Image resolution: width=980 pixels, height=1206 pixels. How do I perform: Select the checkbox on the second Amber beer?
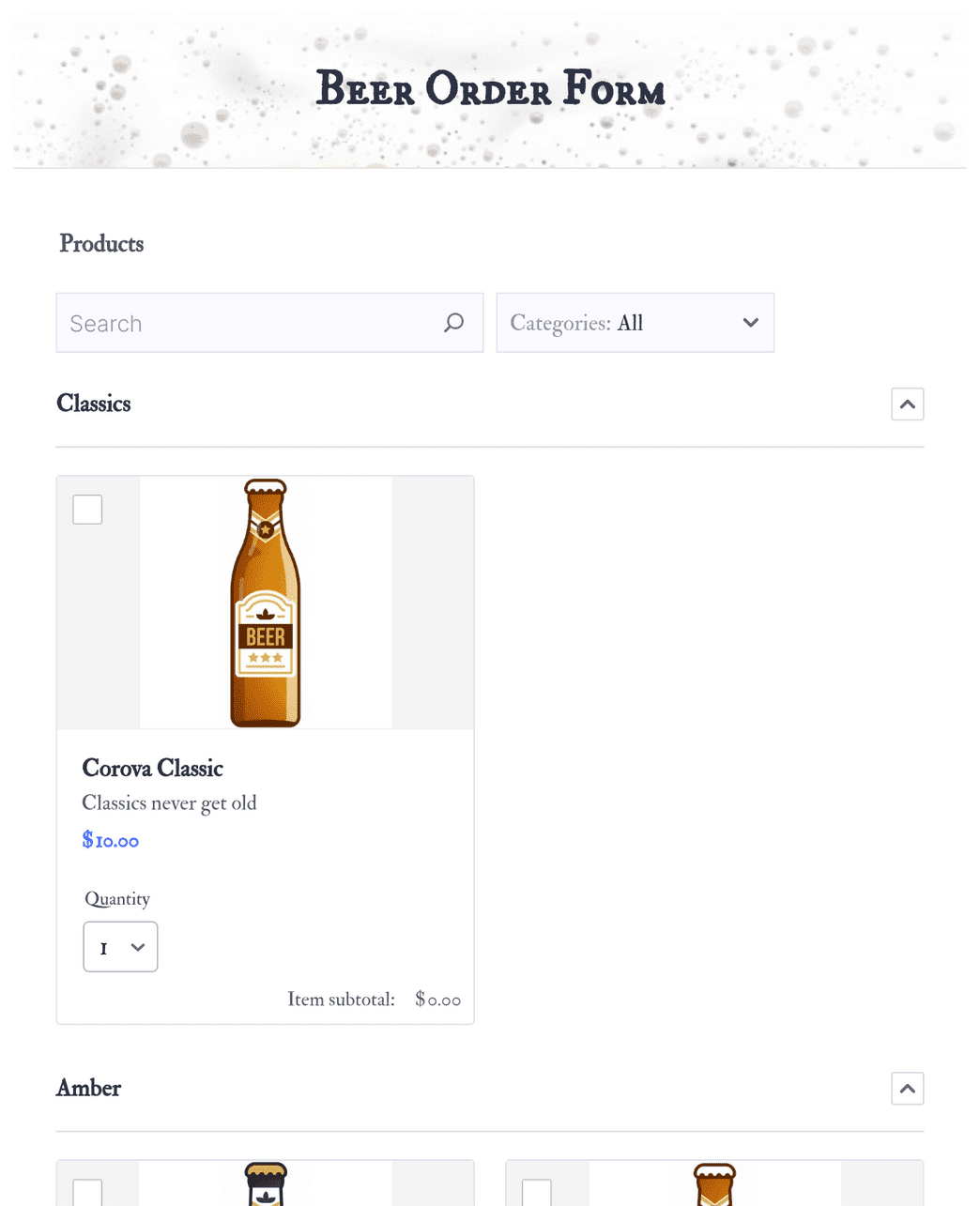point(536,1193)
